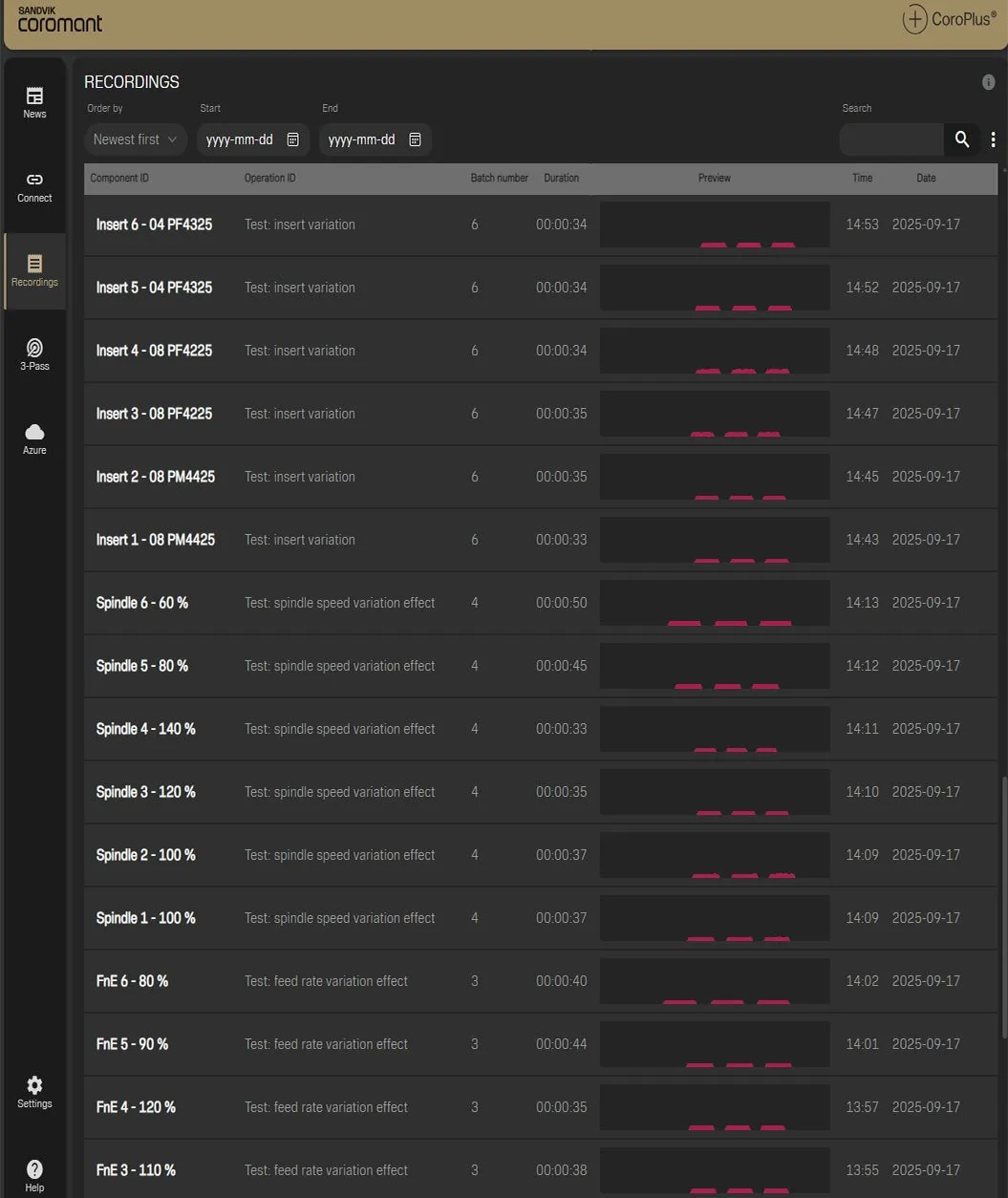The width and height of the screenshot is (1008, 1198).
Task: Expand the Newest first order dropdown
Action: tap(136, 139)
